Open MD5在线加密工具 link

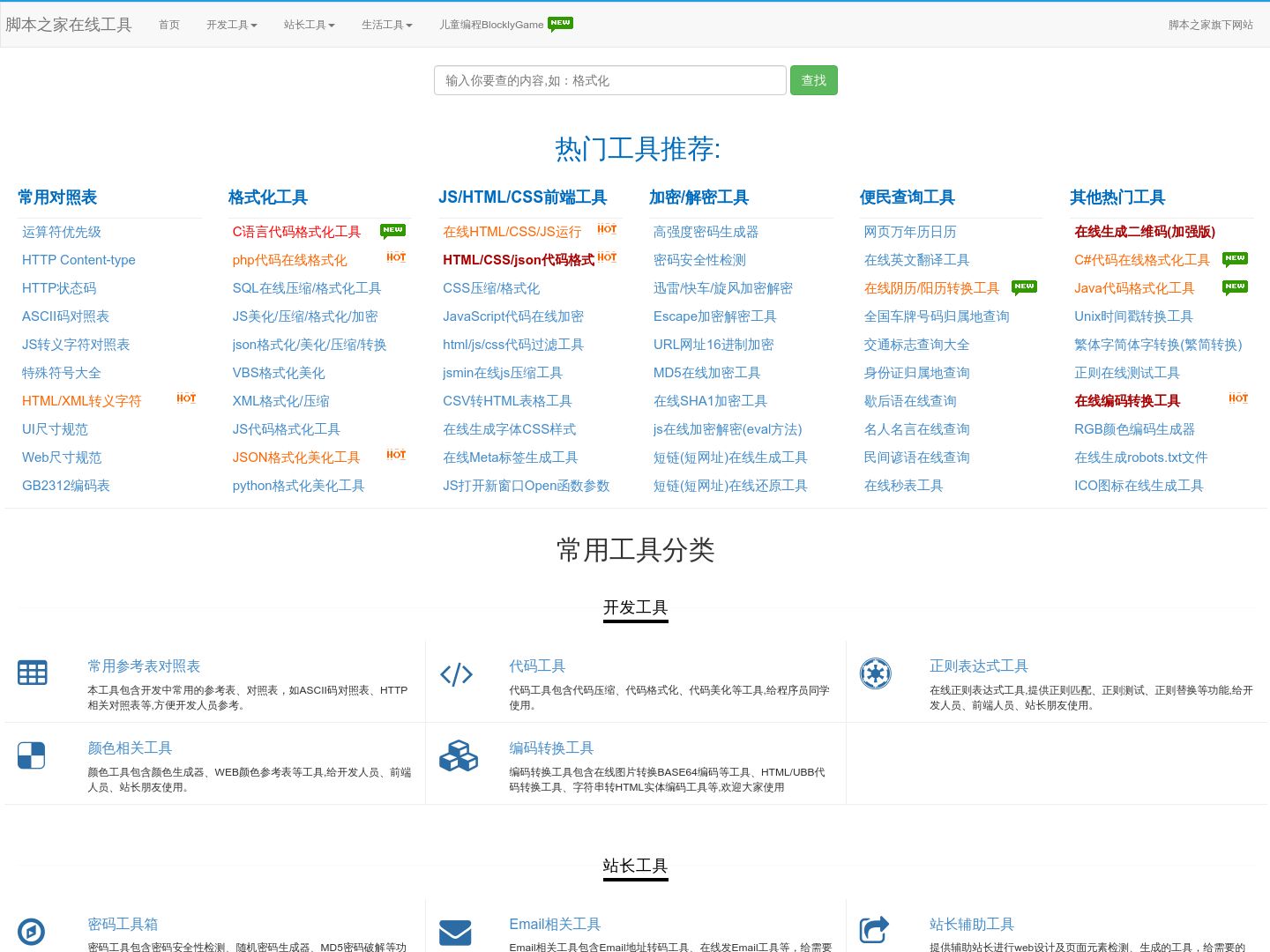pos(707,373)
